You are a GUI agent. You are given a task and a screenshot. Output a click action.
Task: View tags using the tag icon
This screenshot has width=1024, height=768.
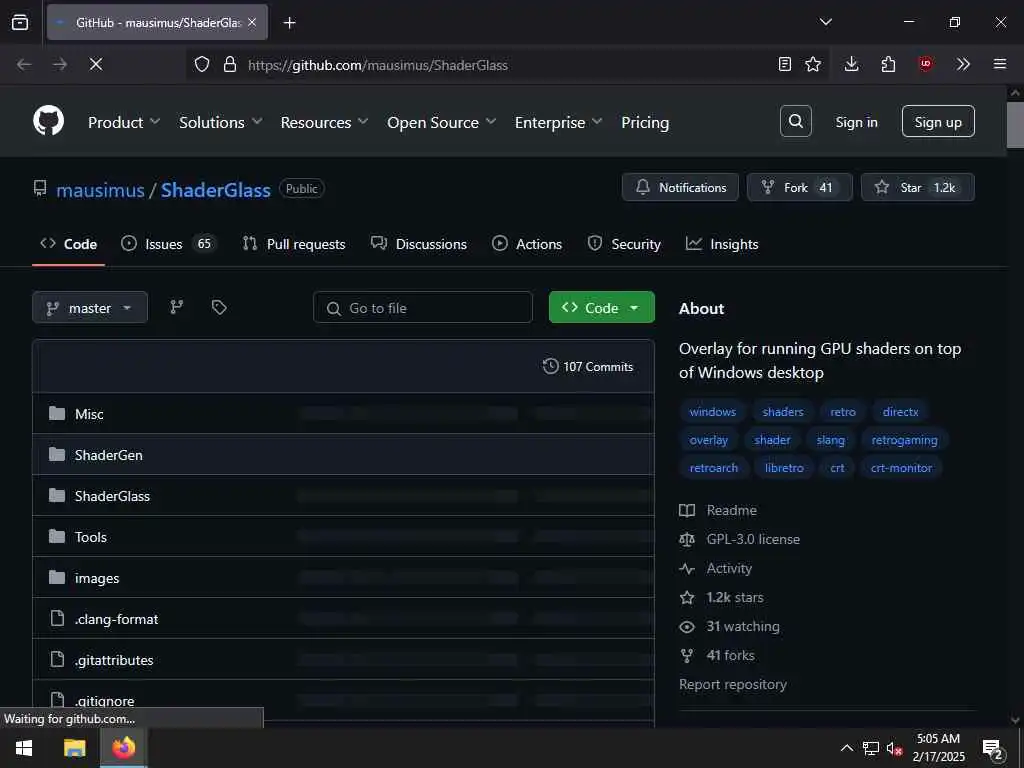[219, 307]
